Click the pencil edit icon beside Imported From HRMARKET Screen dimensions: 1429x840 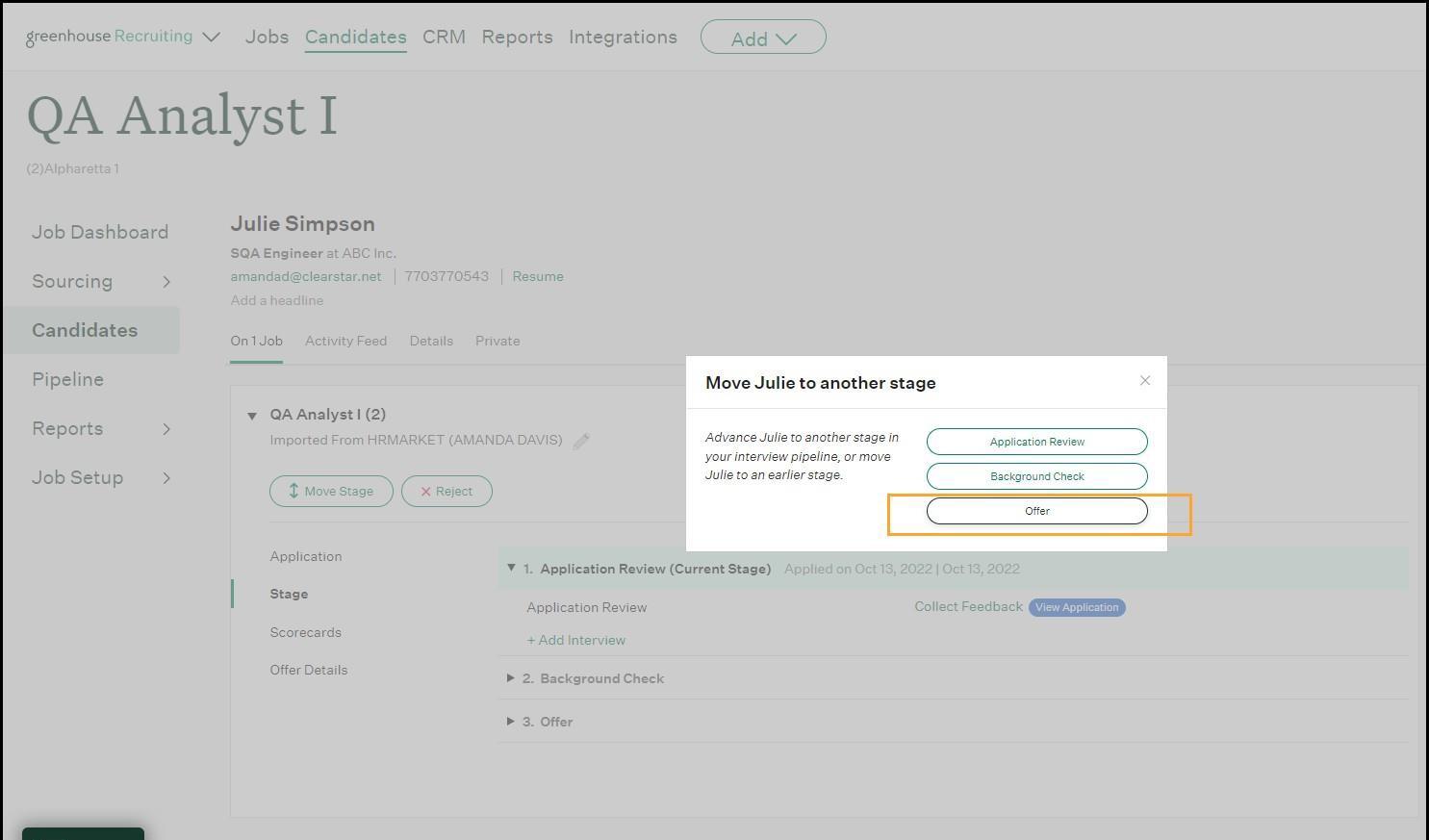[x=581, y=441]
